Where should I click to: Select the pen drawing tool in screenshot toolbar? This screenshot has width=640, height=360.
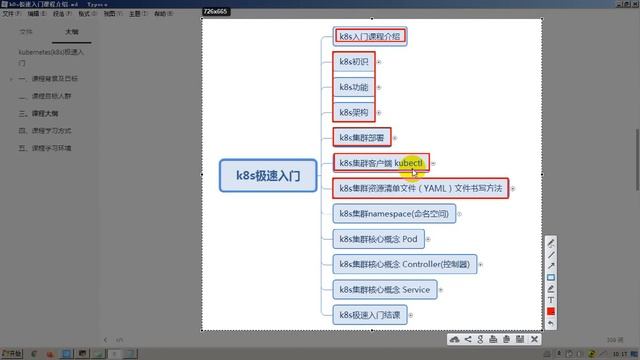(551, 243)
